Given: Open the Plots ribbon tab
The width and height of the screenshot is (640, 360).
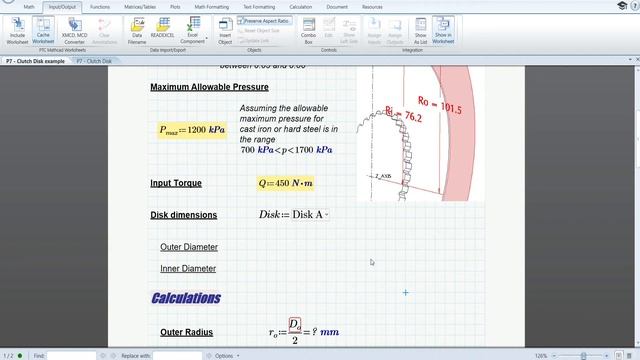Looking at the screenshot, I should (175, 7).
